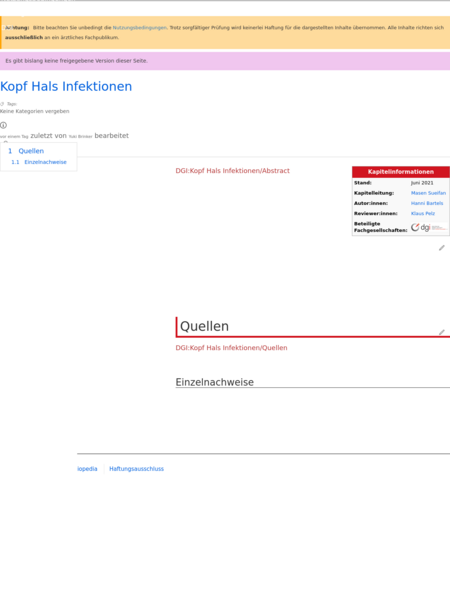Click the 'Beteiligte Fachgesellschaften:' label
This screenshot has width=450, height=600.
click(380, 227)
